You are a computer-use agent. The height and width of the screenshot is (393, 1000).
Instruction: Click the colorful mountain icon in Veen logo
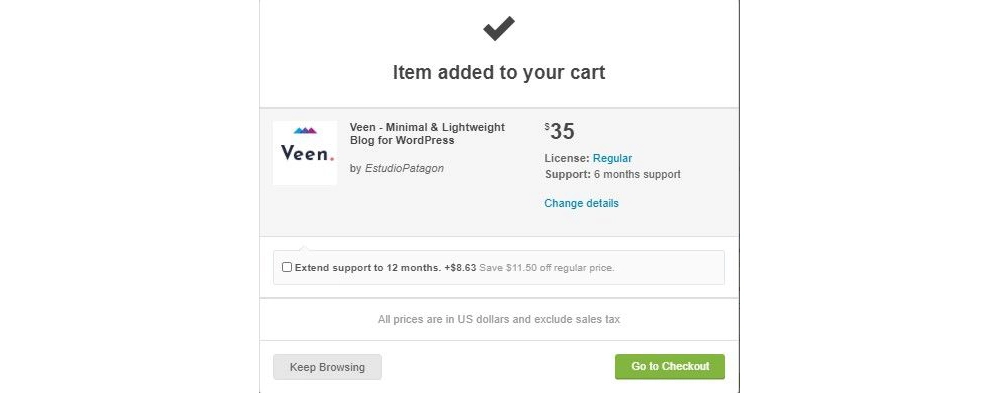coord(305,131)
